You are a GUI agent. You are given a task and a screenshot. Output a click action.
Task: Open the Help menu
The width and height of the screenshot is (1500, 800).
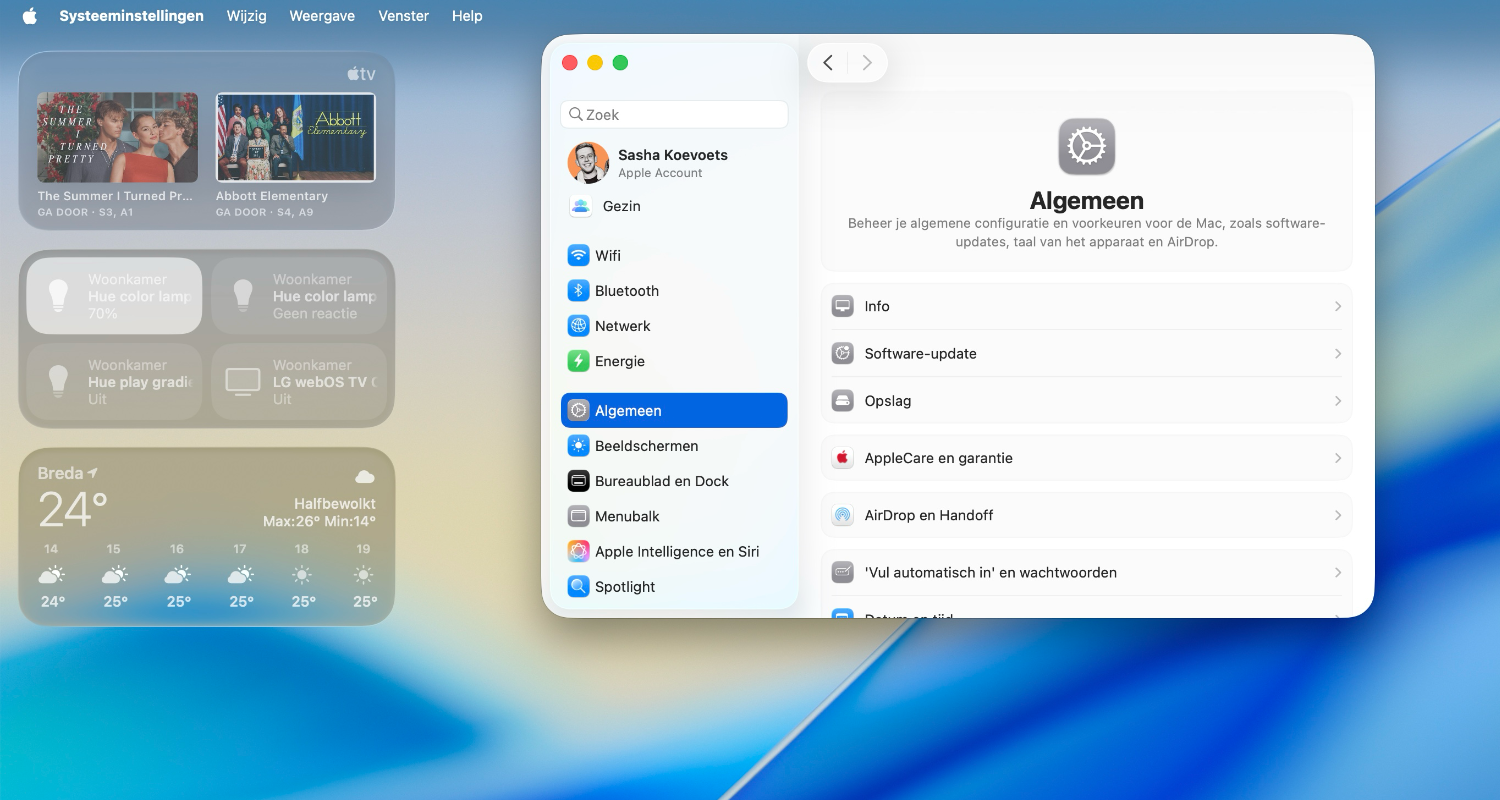coord(467,16)
